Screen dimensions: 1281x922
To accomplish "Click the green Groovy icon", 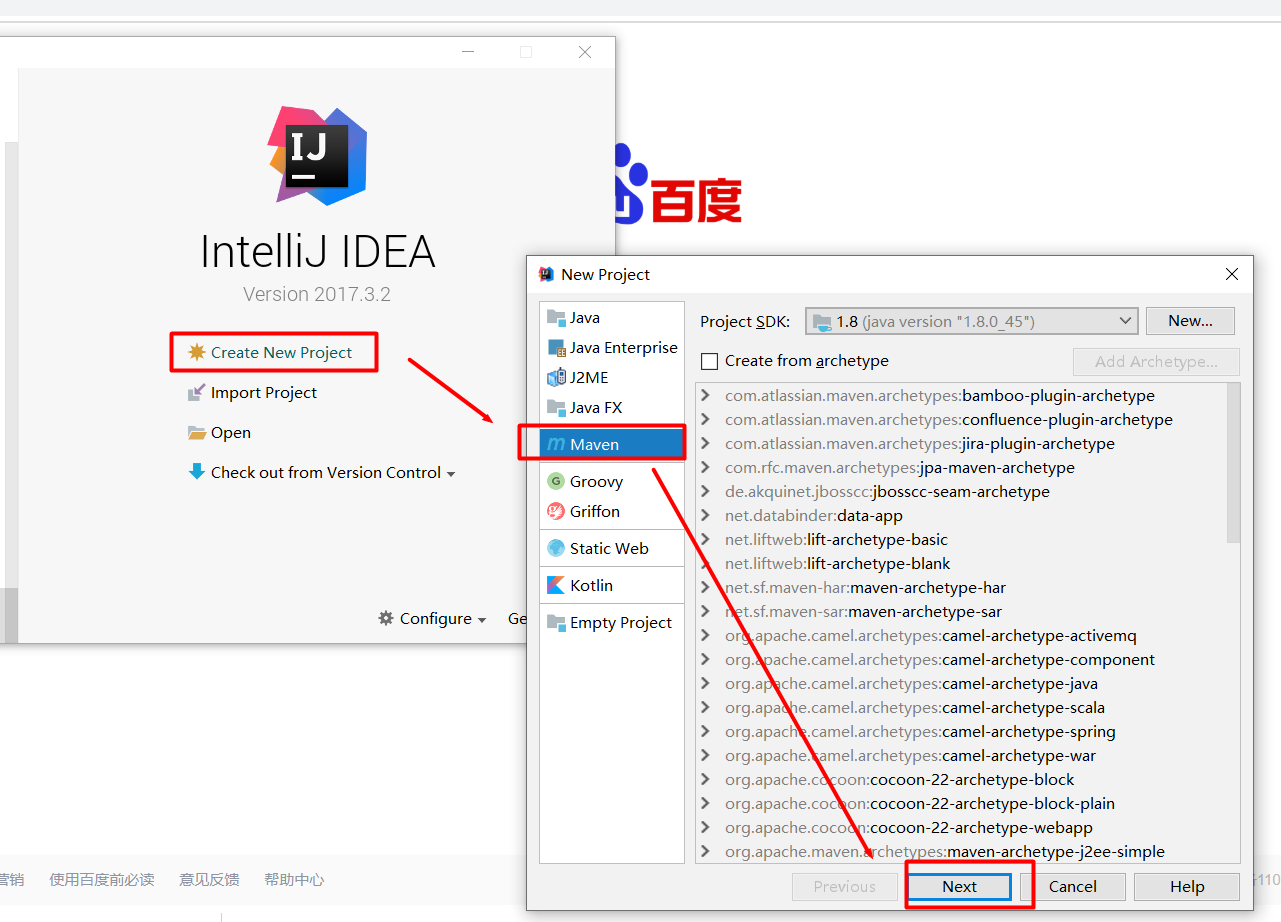I will (556, 482).
